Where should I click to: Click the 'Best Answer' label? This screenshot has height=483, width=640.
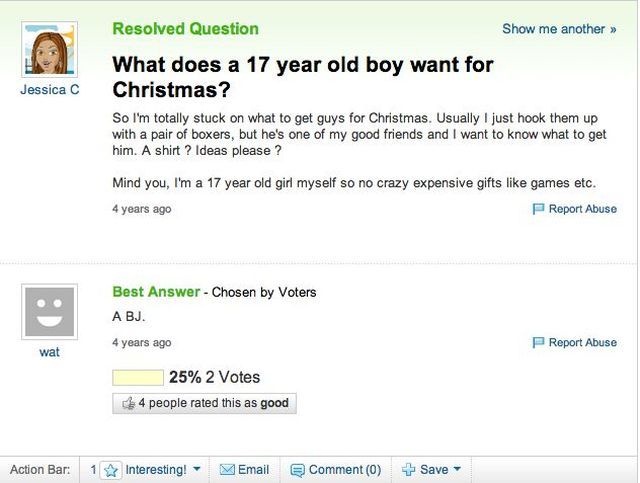156,292
